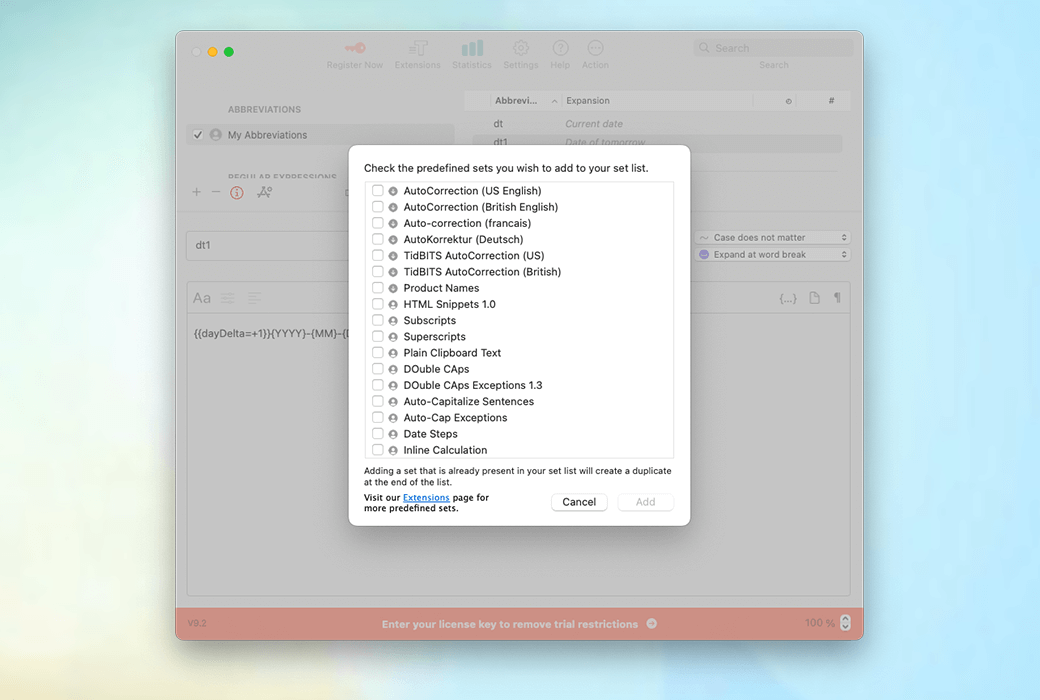This screenshot has height=700, width=1040.
Task: Click the Register Now key icon
Action: click(x=354, y=48)
